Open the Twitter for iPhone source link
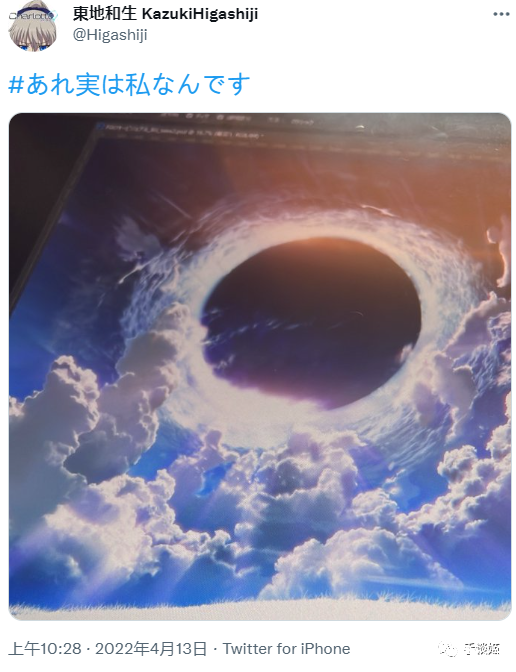This screenshot has height=672, width=516. 286,648
